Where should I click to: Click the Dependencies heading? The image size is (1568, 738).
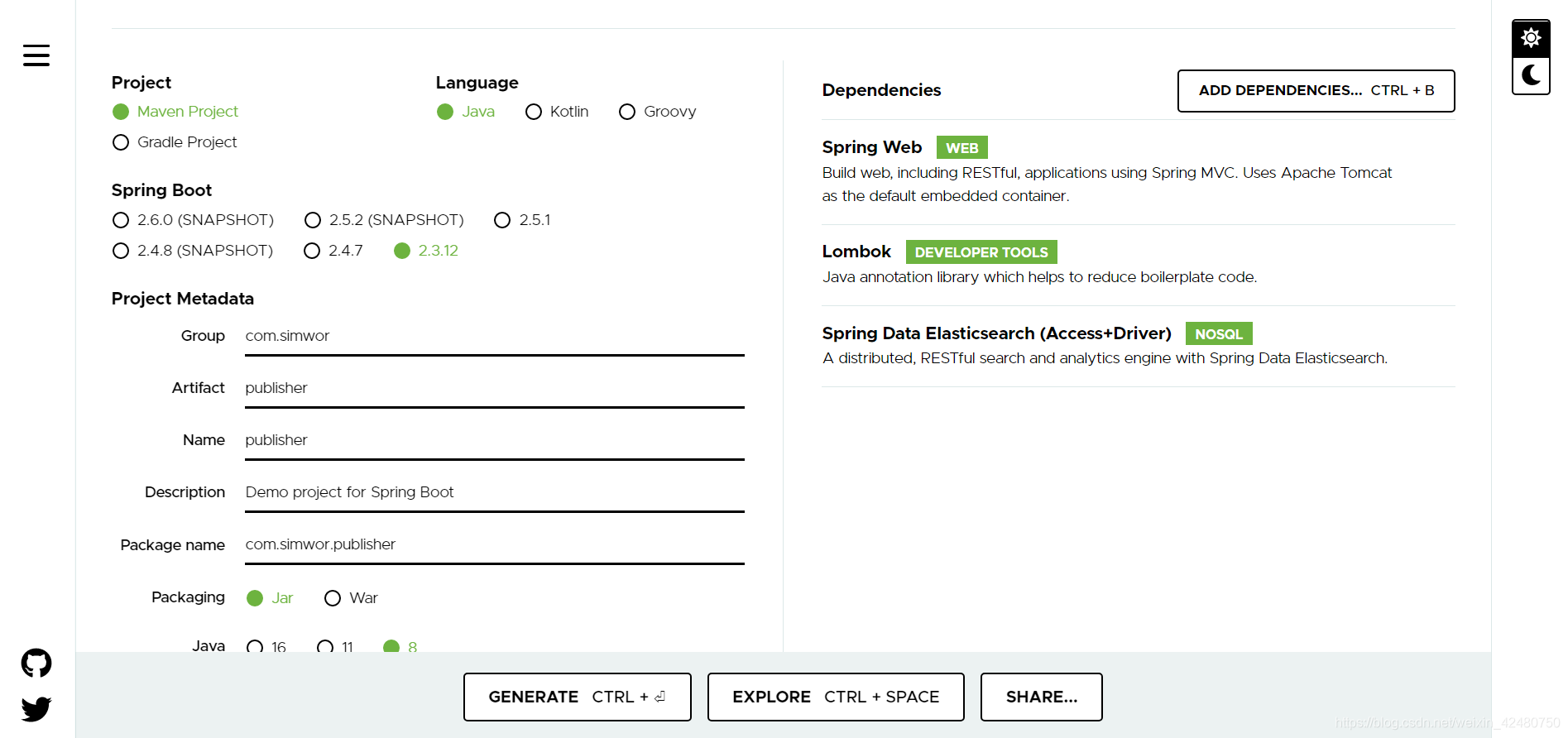coord(881,90)
